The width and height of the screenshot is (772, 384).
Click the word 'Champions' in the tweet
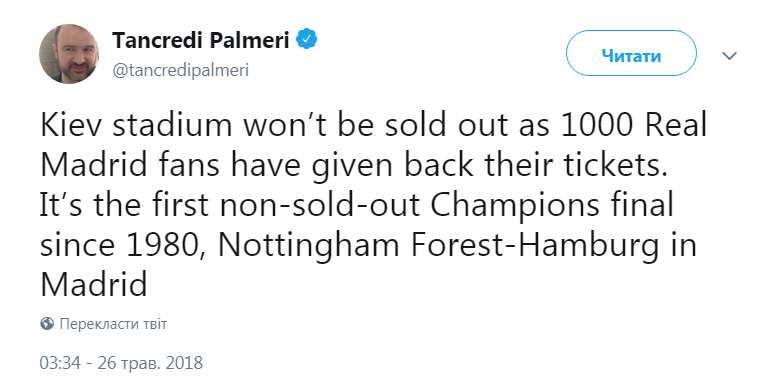pos(515,207)
